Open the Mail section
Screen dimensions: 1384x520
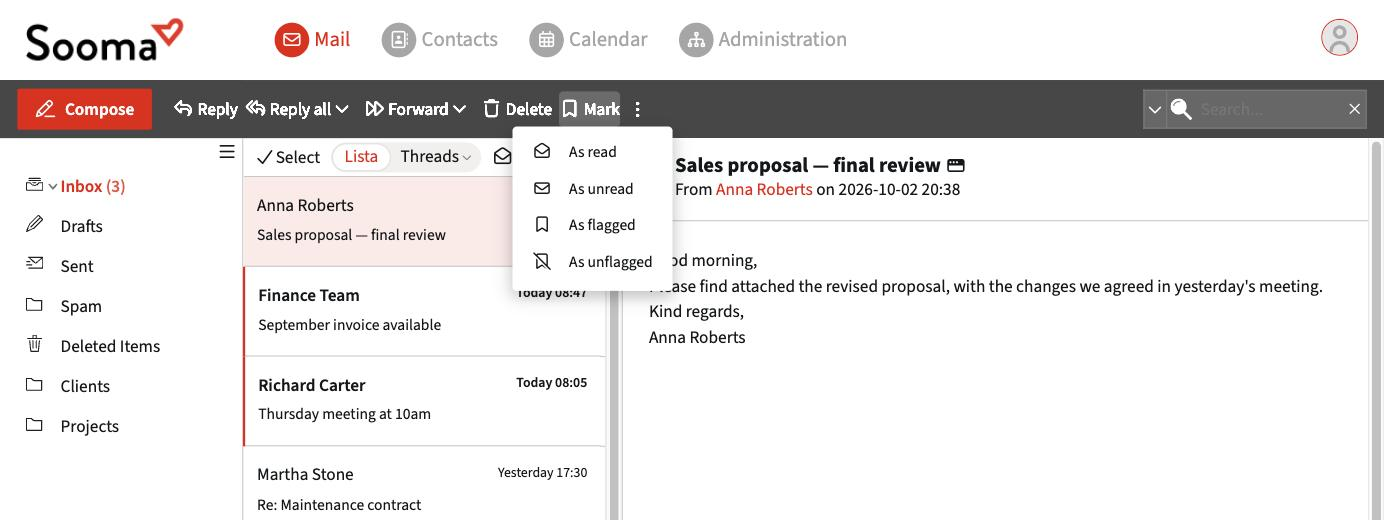pyautogui.click(x=313, y=39)
